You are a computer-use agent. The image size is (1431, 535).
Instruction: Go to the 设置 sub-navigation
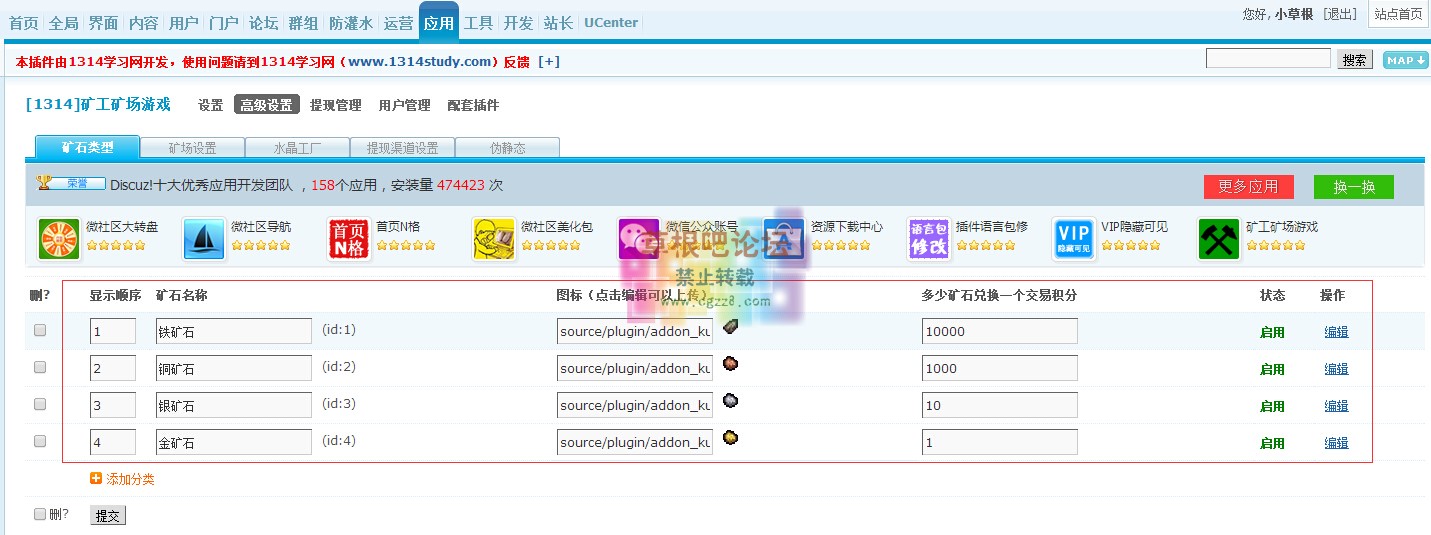pyautogui.click(x=210, y=105)
